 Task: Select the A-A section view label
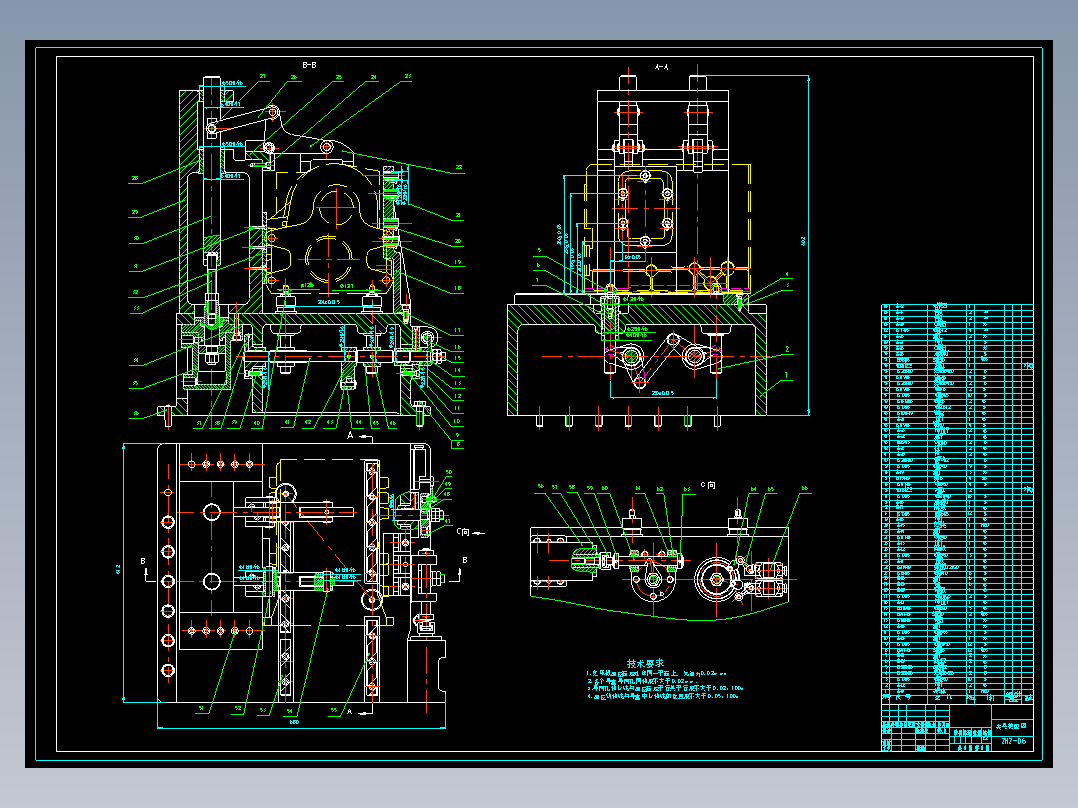point(661,67)
